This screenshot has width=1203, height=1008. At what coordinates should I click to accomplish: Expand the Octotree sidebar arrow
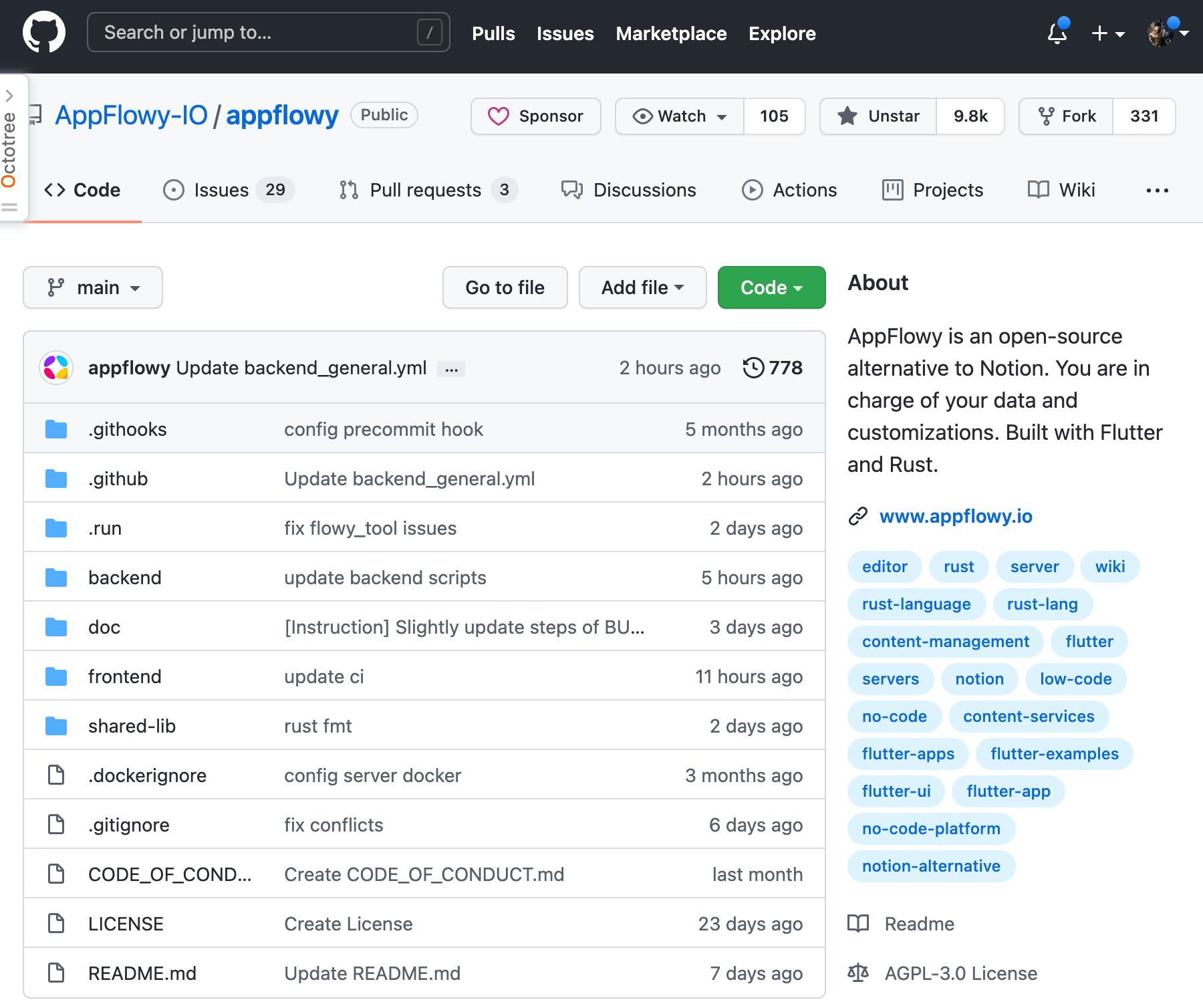(9, 96)
